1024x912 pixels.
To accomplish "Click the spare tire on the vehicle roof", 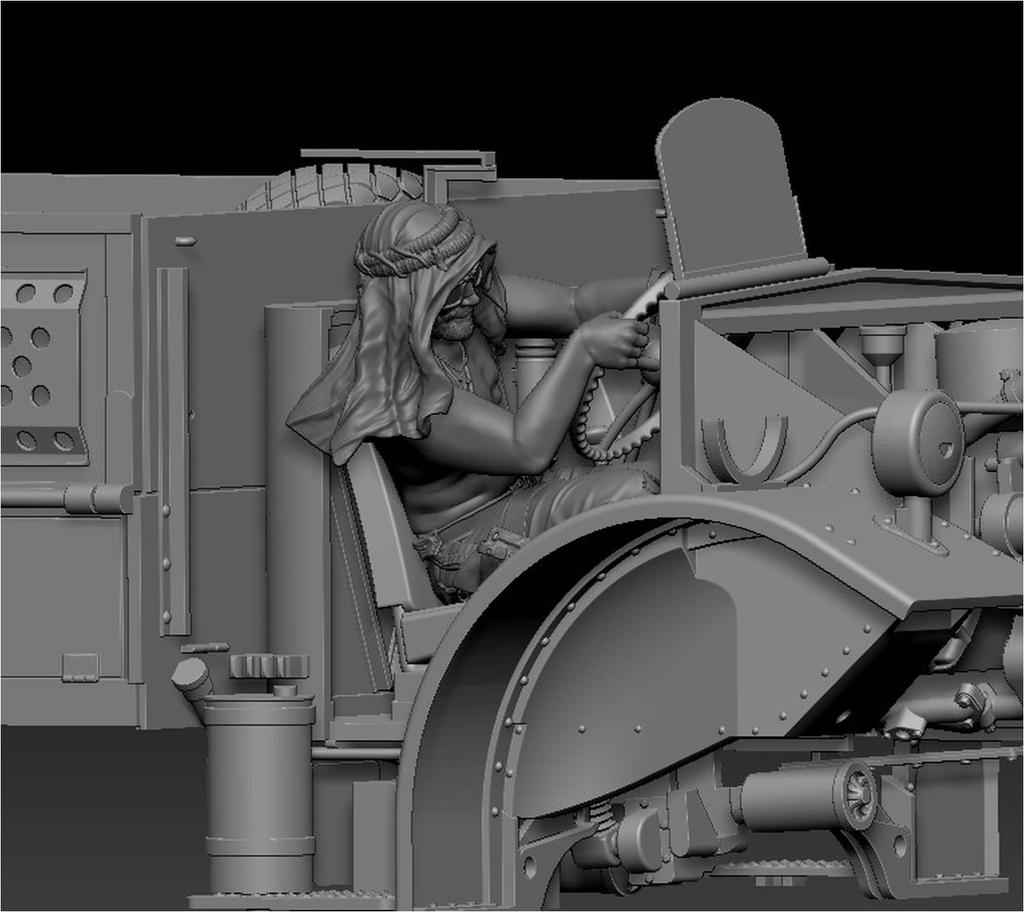I will (330, 187).
